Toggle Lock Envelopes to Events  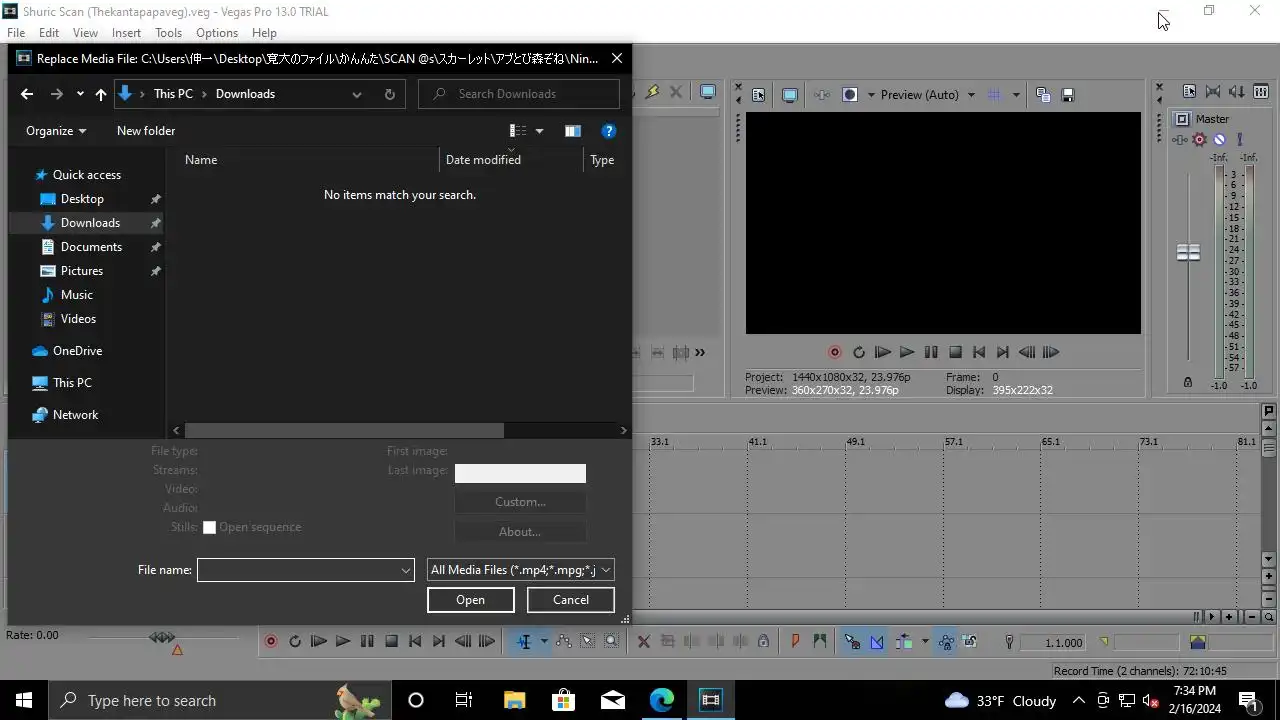point(946,642)
